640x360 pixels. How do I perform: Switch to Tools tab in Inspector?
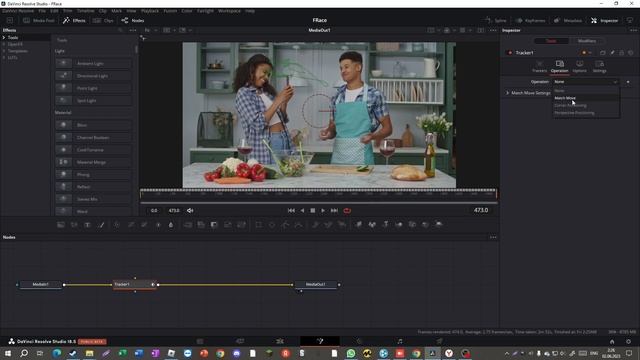[551, 41]
